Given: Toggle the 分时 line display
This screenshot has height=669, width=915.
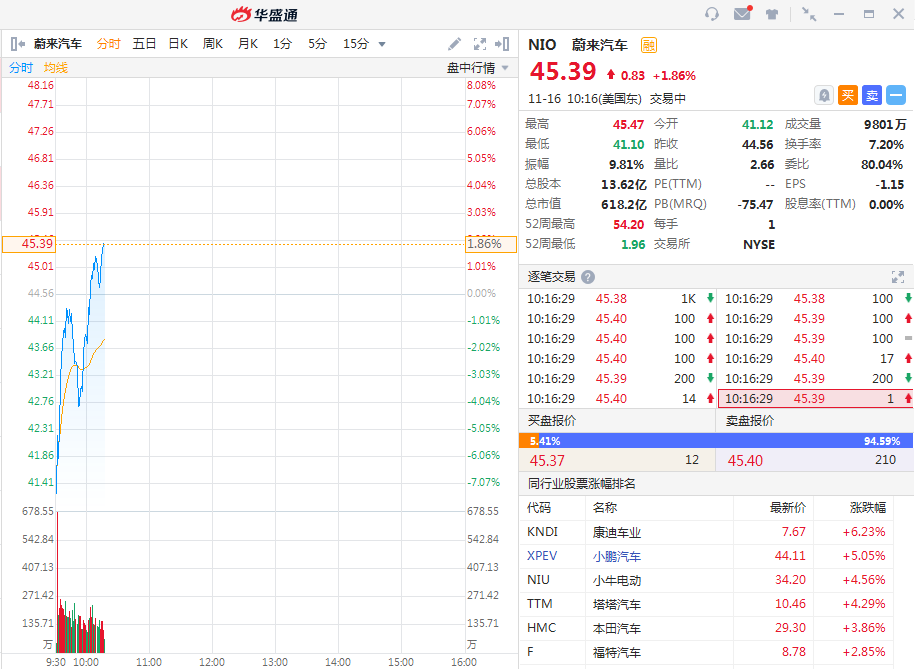Looking at the screenshot, I should click(21, 68).
